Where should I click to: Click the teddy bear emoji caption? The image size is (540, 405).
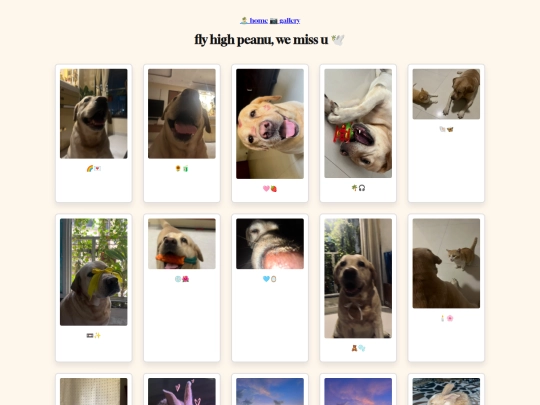[x=358, y=348]
